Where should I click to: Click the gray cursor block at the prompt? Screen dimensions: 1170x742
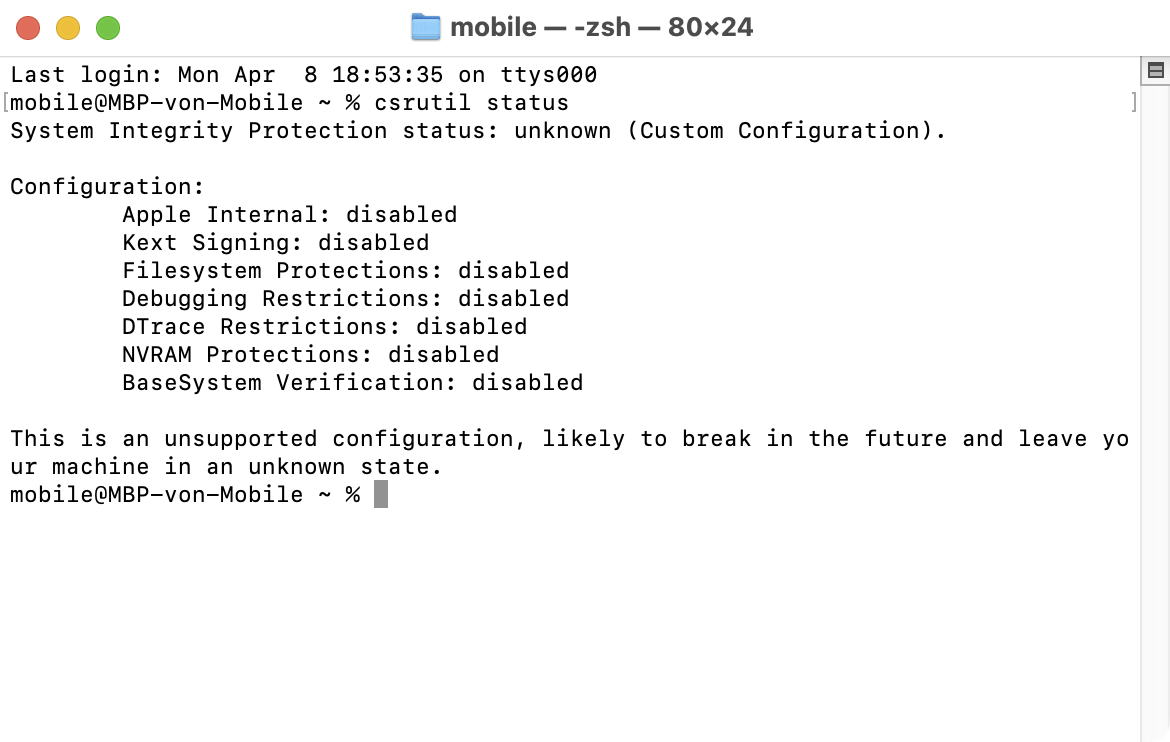[x=381, y=494]
